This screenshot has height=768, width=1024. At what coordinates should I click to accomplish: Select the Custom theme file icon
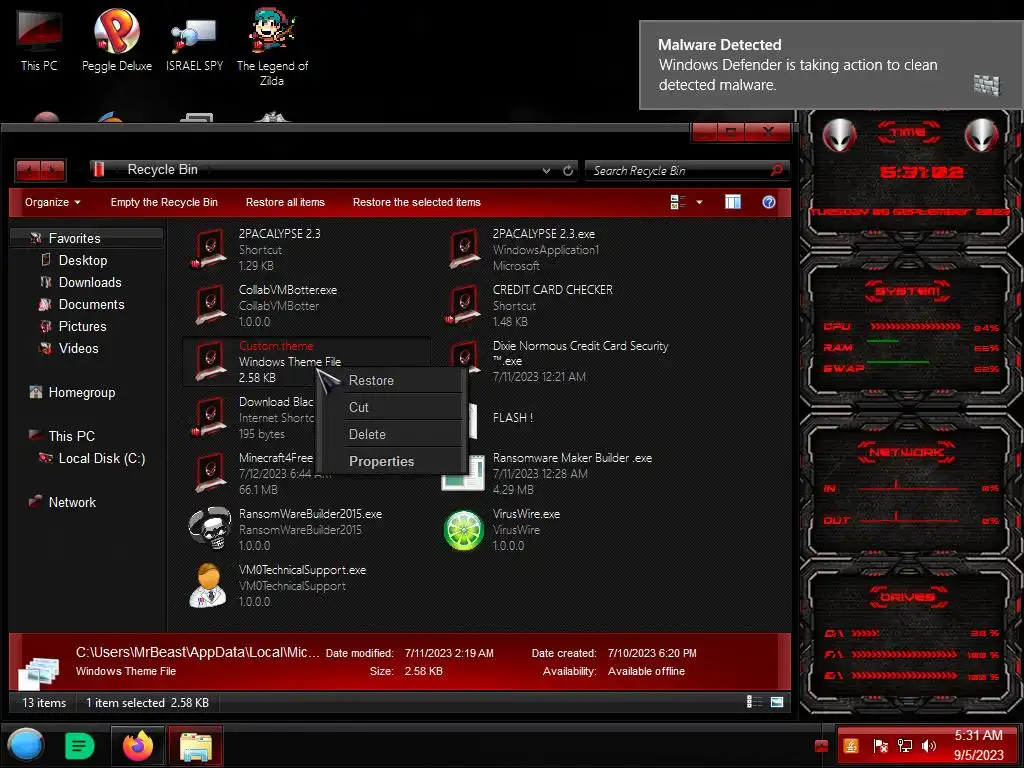[x=210, y=361]
